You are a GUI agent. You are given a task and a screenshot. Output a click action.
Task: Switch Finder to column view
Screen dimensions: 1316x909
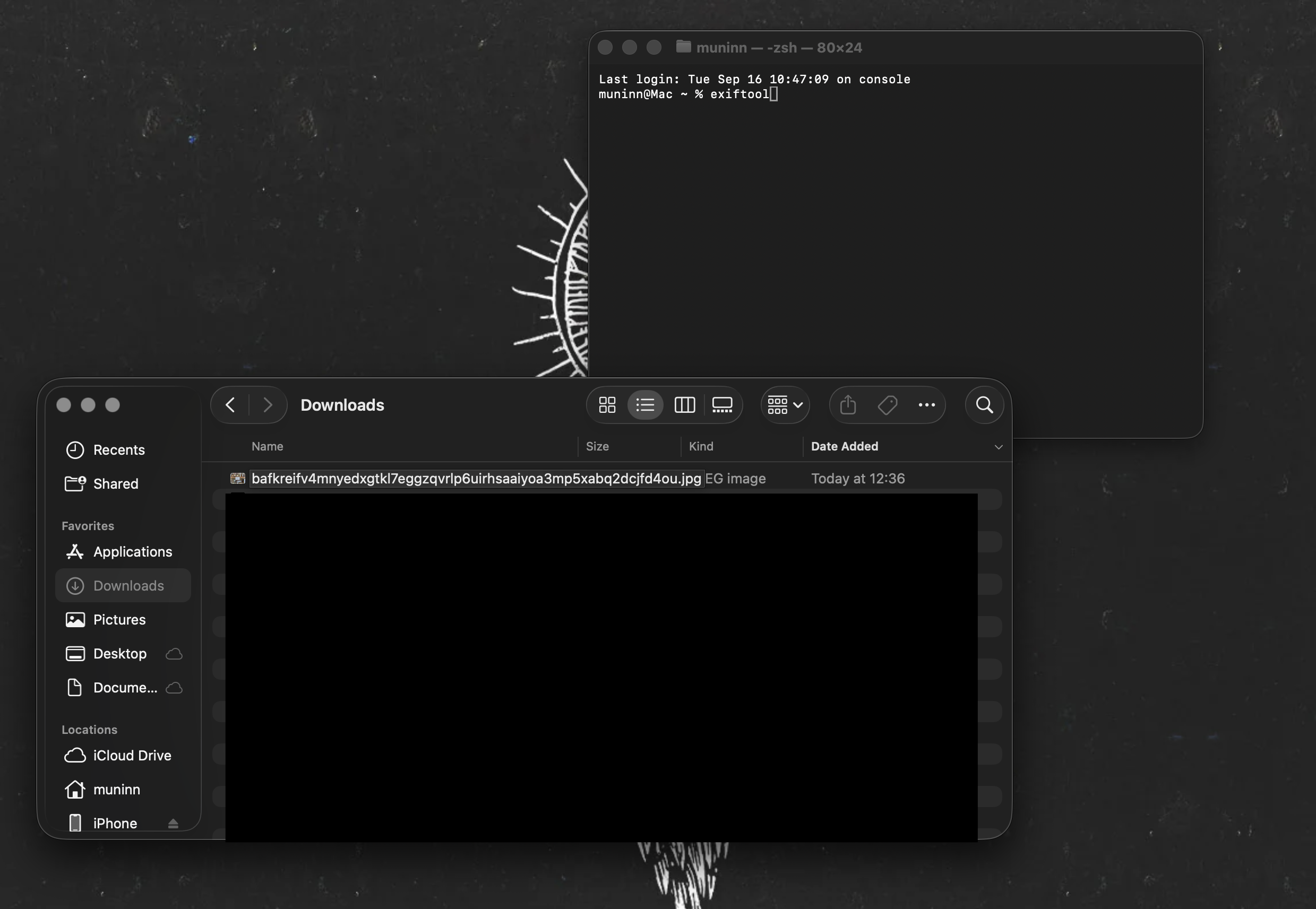pos(684,405)
